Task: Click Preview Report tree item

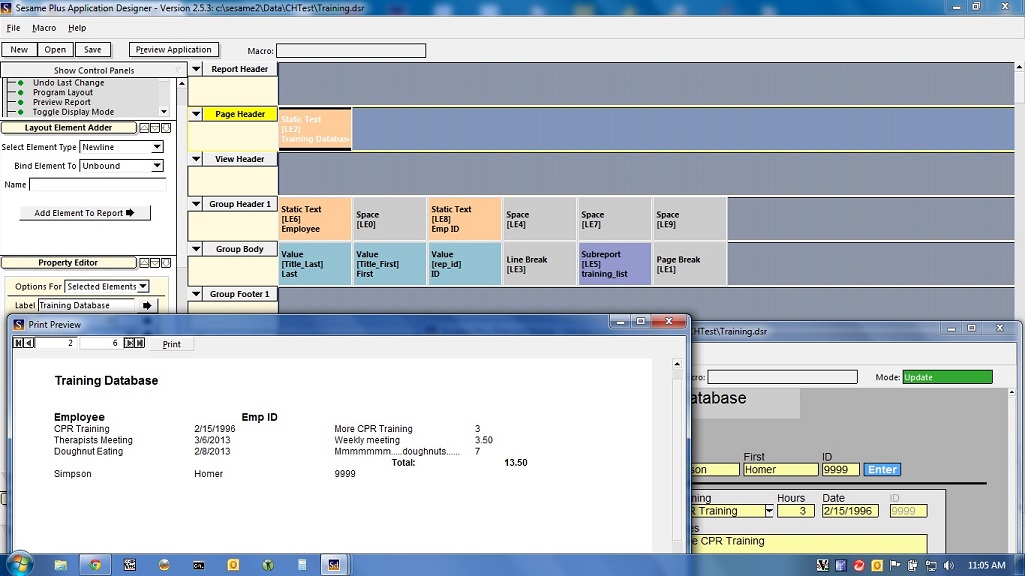Action: (61, 102)
